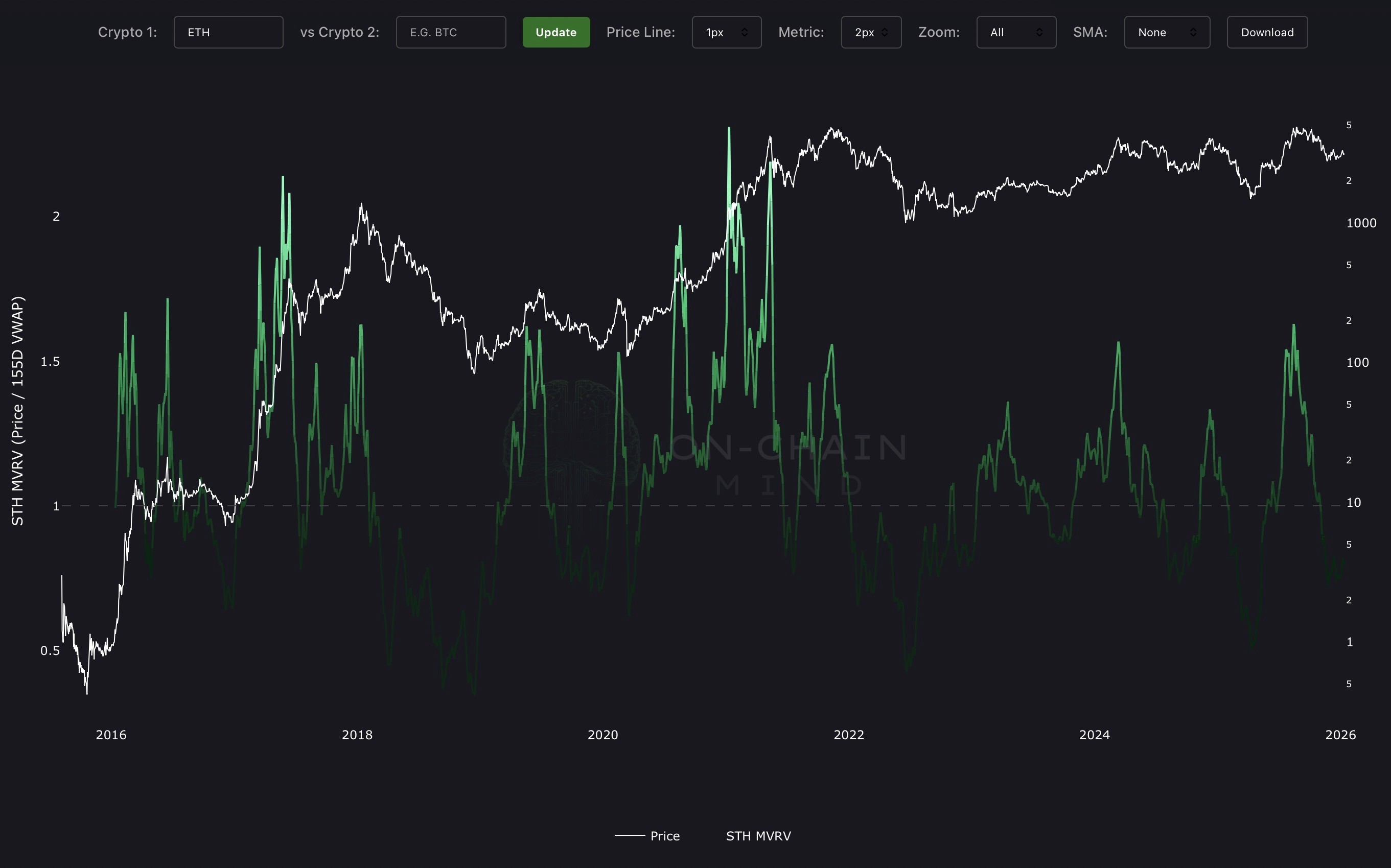1391x868 pixels.
Task: Open the SMA None dropdown
Action: coord(1167,32)
